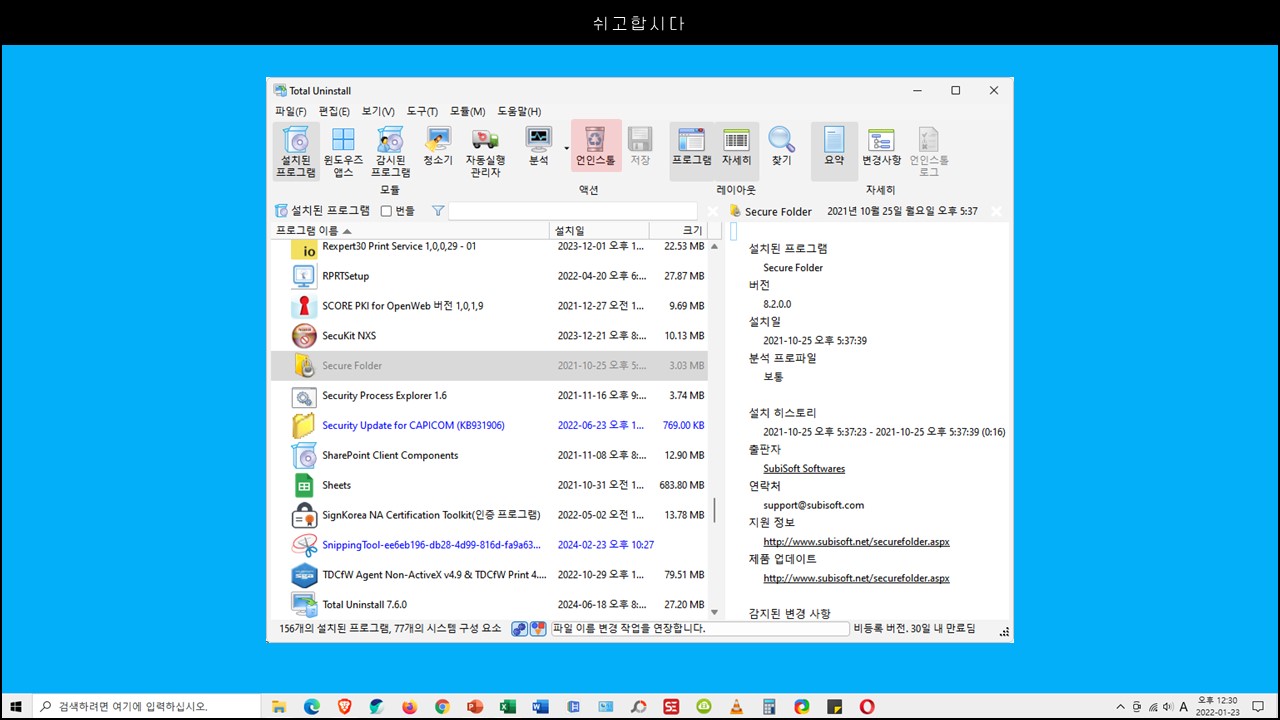Select Security Update for CAPICOM (KB931906)

point(489,426)
